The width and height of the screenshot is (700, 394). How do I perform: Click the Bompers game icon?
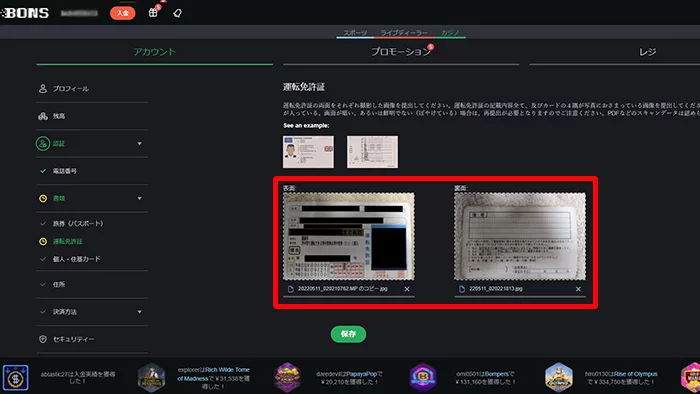coord(423,377)
